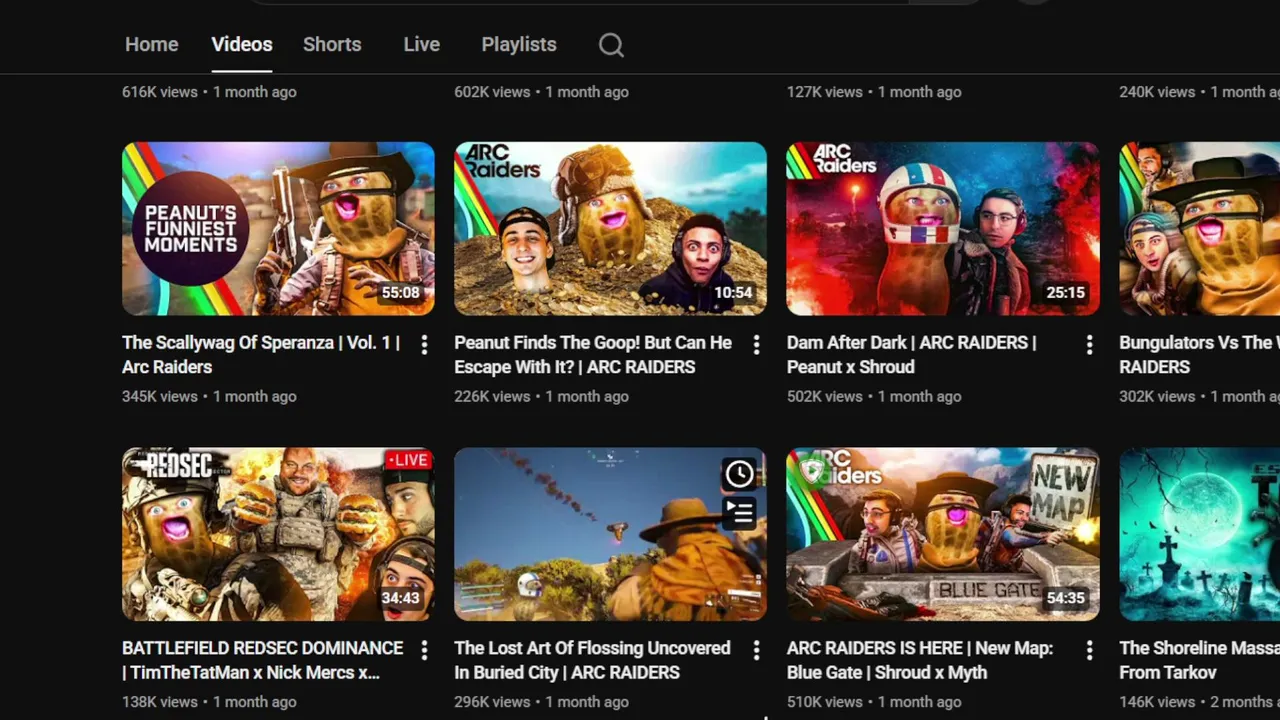Switch to the Playlists tab
This screenshot has height=720, width=1280.
[519, 45]
